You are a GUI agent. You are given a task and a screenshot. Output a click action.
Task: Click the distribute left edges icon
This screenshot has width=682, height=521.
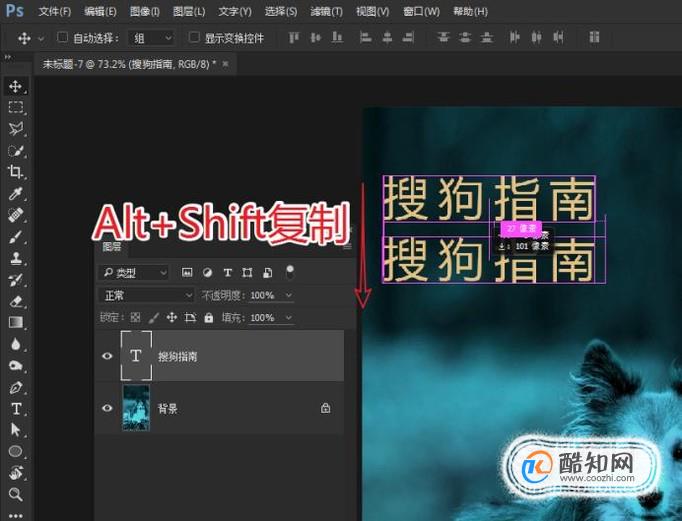[515, 38]
